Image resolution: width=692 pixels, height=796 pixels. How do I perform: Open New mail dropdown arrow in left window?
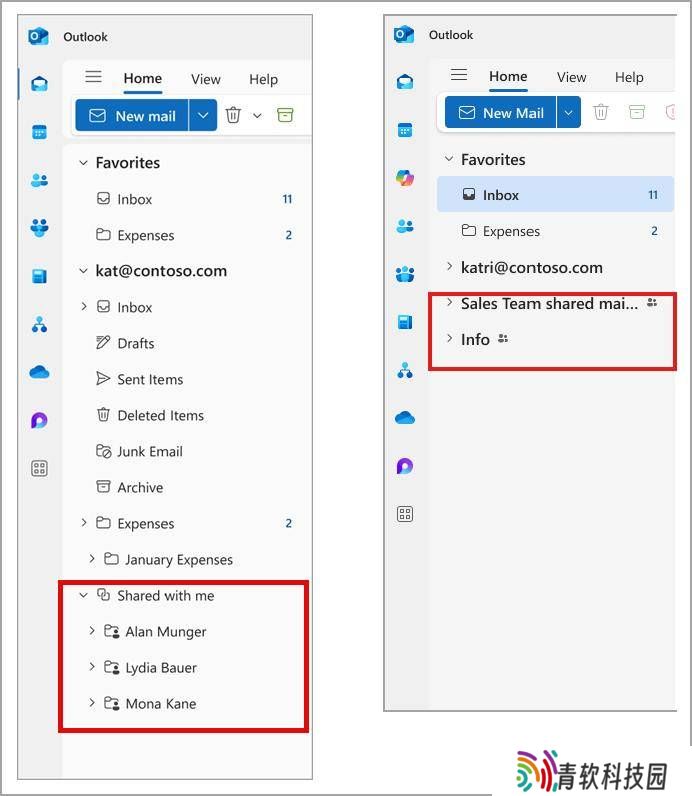(203, 115)
